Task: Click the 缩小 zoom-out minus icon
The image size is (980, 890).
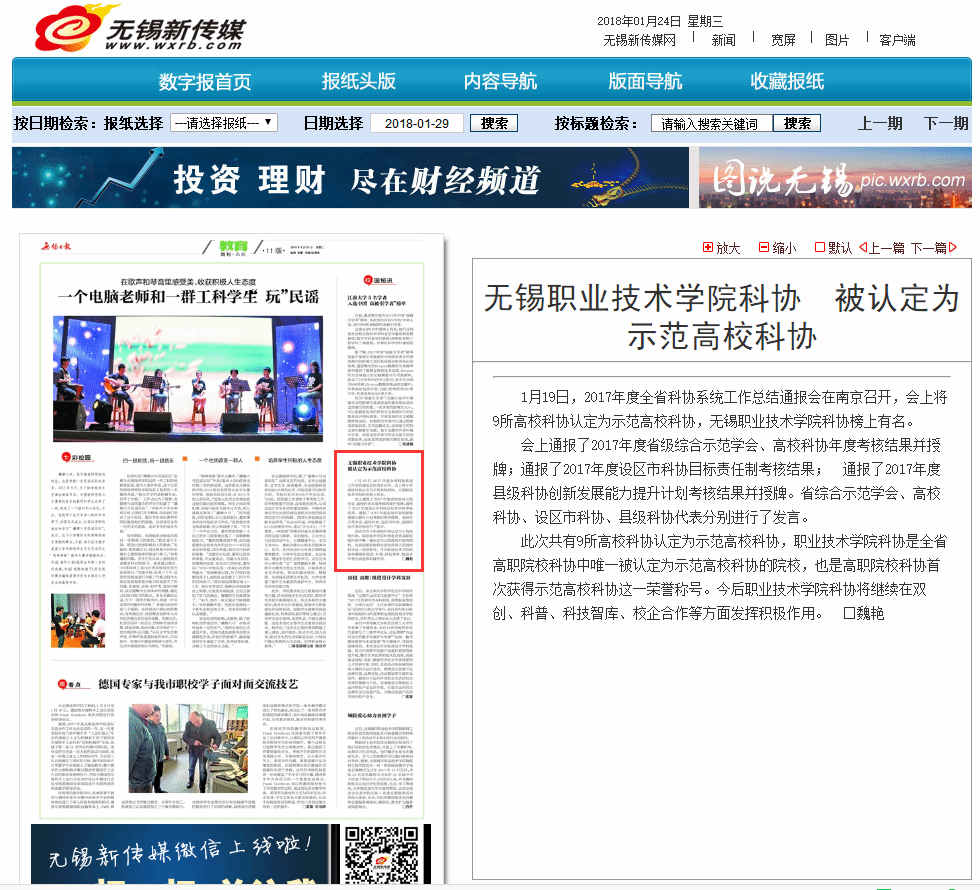Action: (x=764, y=248)
